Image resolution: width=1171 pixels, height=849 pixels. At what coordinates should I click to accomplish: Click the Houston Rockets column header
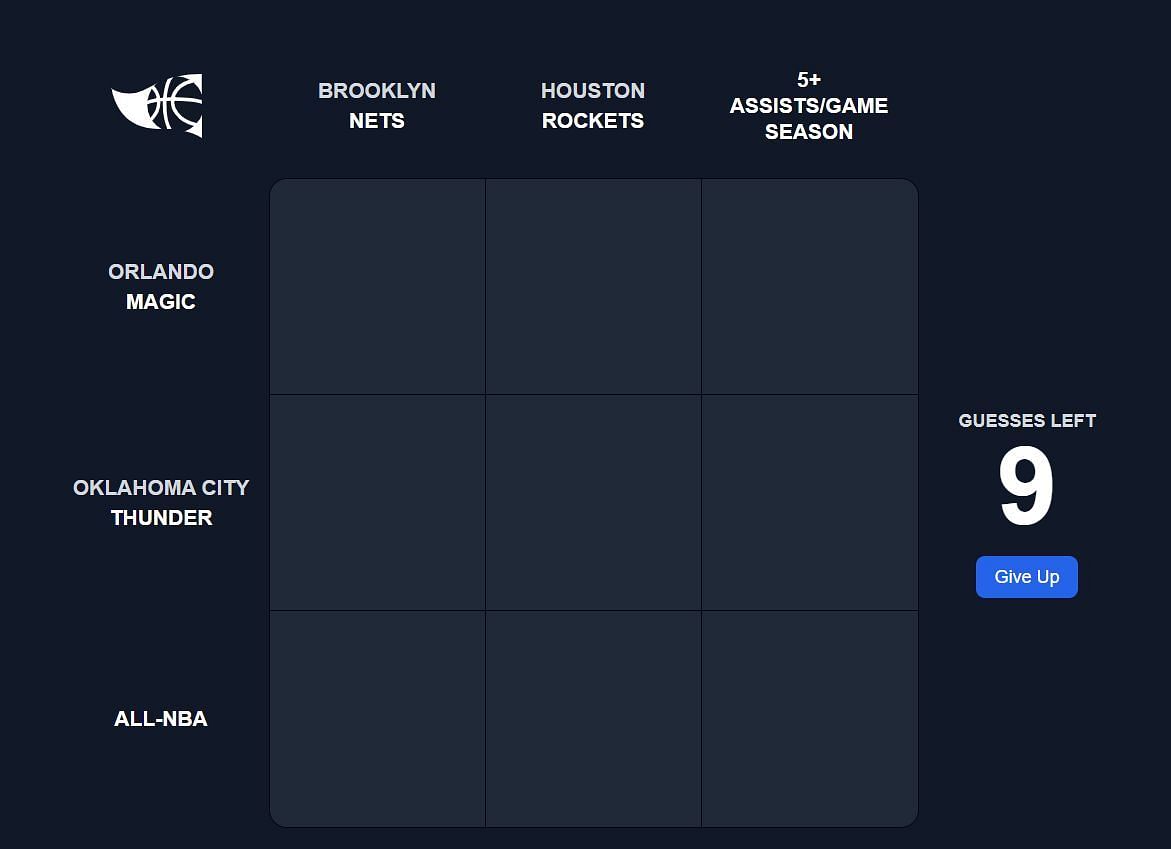[593, 105]
